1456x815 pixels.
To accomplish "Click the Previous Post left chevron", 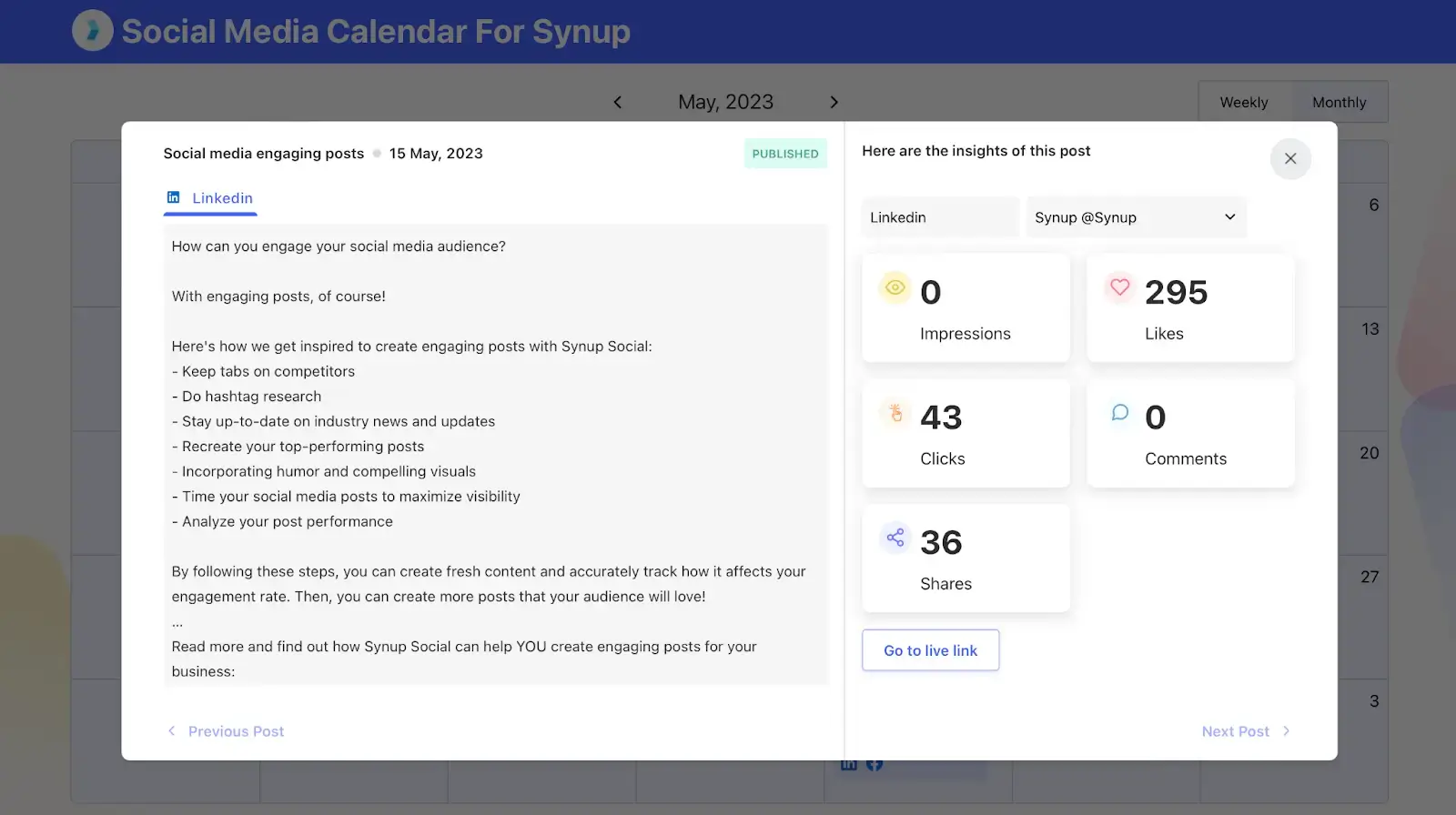I will [171, 731].
